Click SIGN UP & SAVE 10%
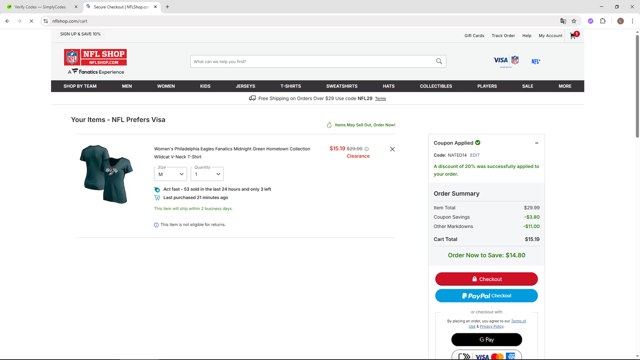Image resolution: width=640 pixels, height=360 pixels. click(x=80, y=34)
